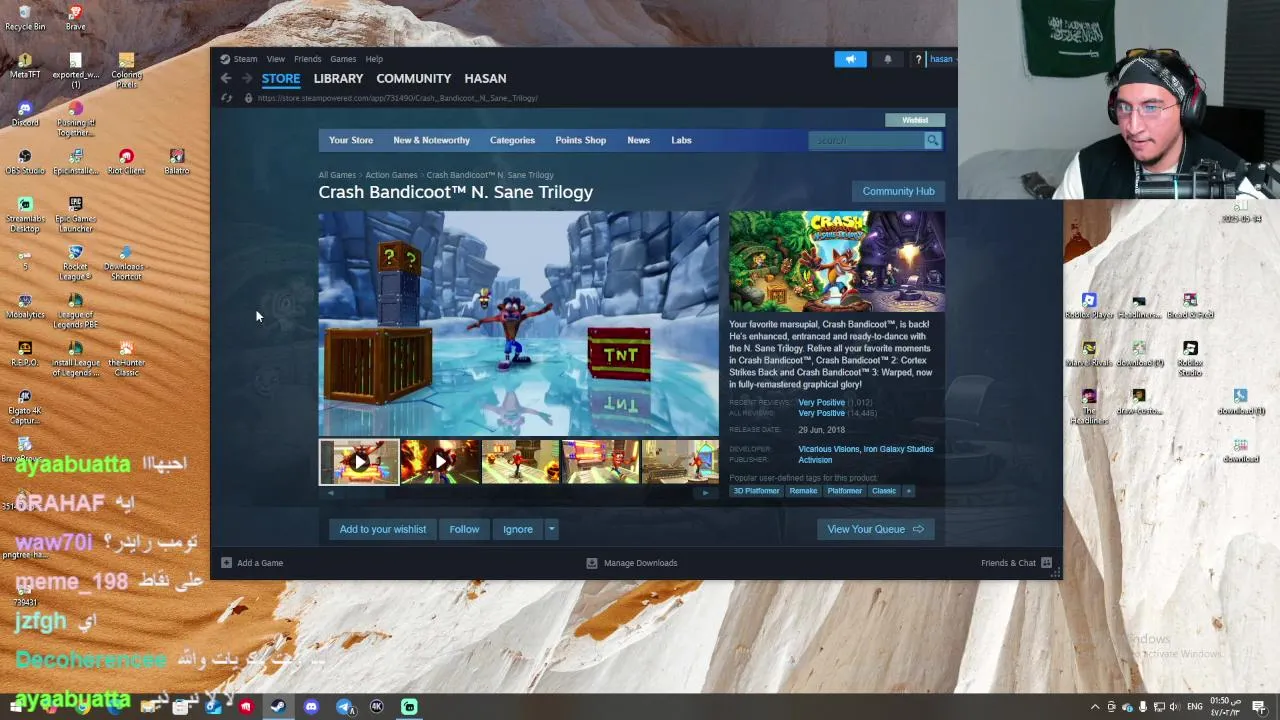Click the Steam reload page icon
This screenshot has height=720, width=1280.
click(x=226, y=98)
